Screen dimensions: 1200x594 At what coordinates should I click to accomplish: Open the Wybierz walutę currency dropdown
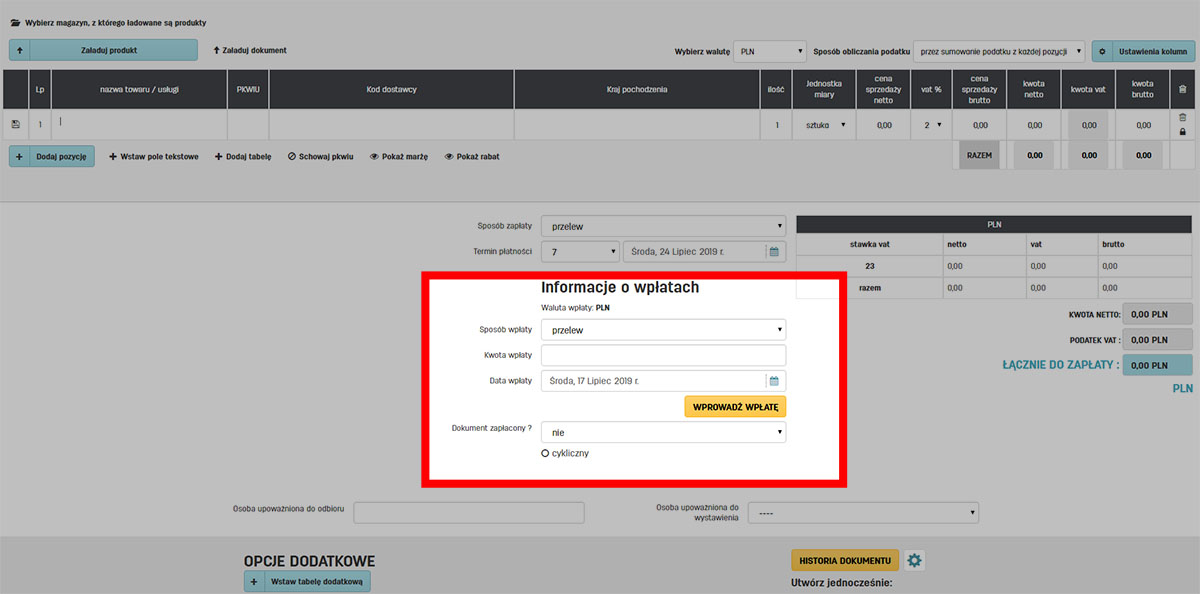[770, 51]
